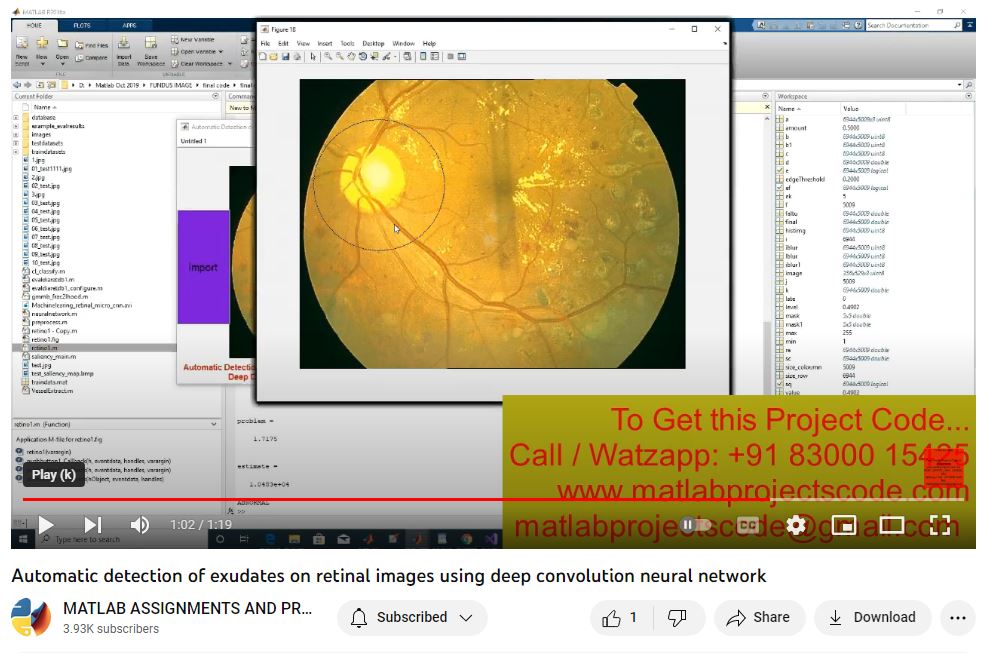The width and height of the screenshot is (988, 653).
Task: Open more actions three-dot menu
Action: point(958,618)
